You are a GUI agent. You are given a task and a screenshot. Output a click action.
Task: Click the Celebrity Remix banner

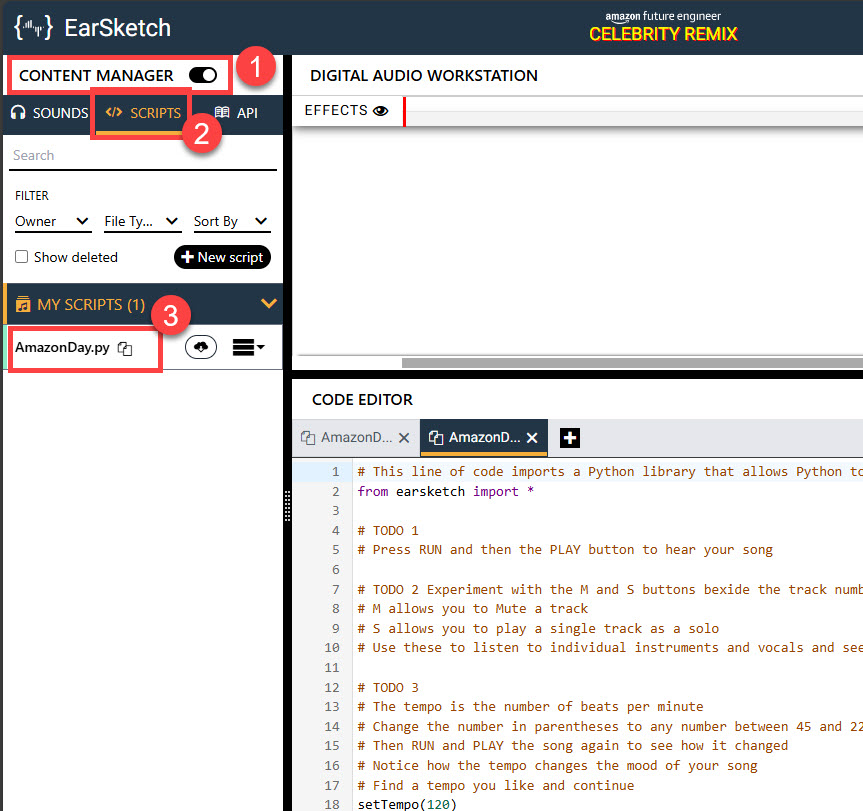click(663, 26)
